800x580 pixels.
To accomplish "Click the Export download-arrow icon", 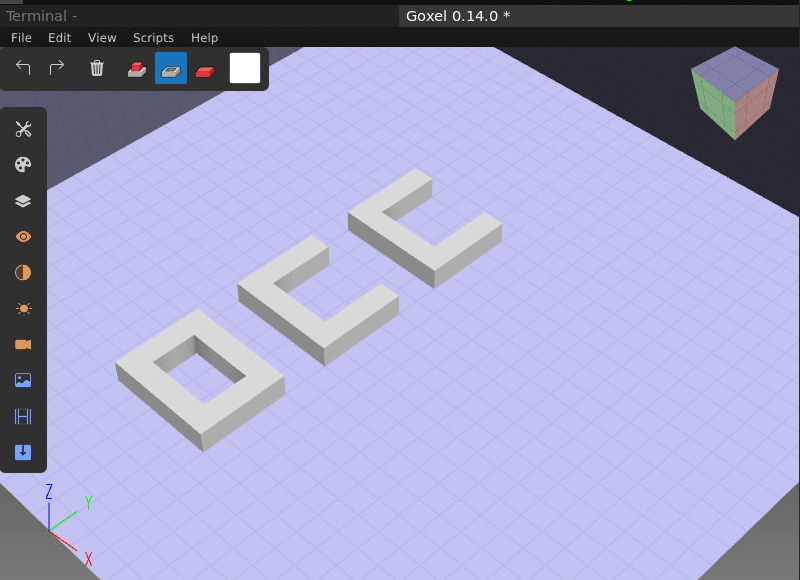I will [x=23, y=452].
